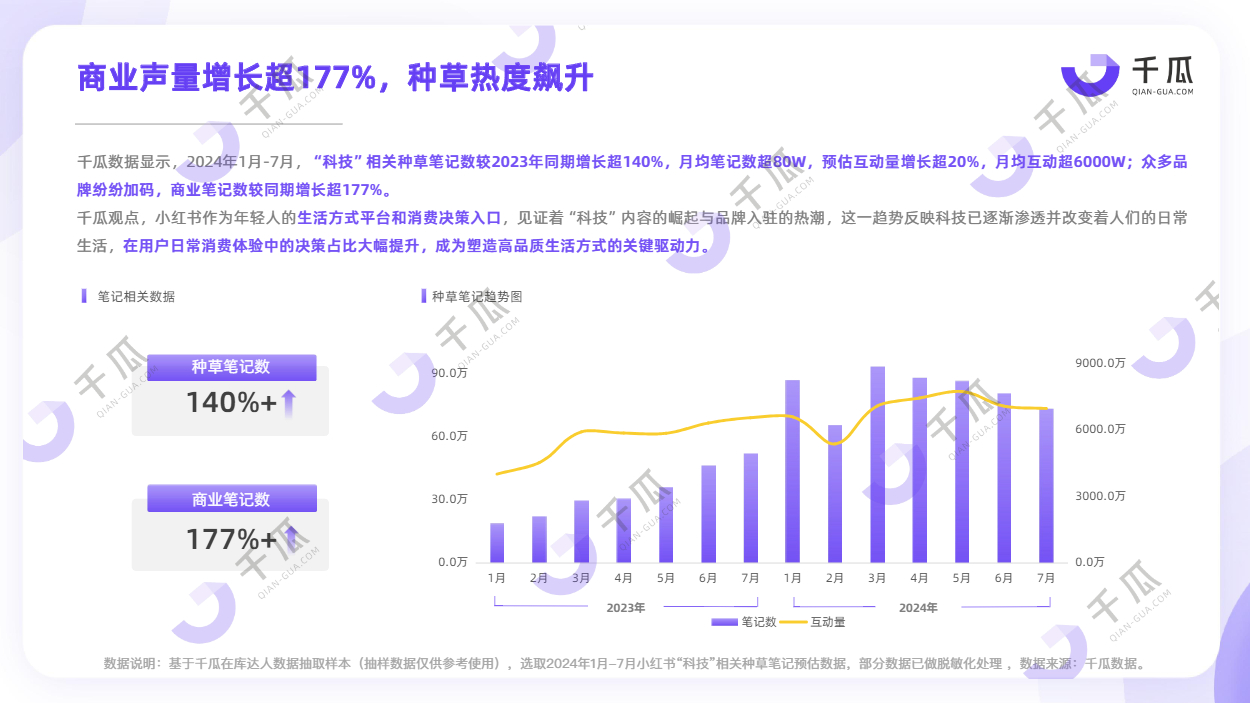
Task: Click the 千瓜 QIAN-GUA.COM logo
Action: (x=1128, y=76)
